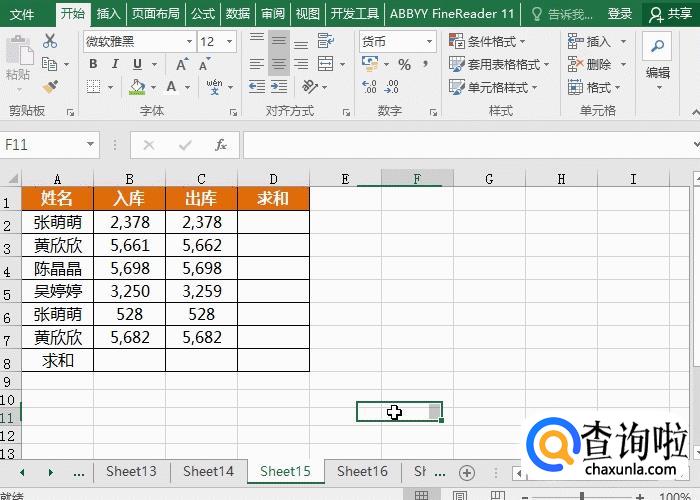Expand font group dialog launcher
This screenshot has height=500, width=700.
point(233,112)
